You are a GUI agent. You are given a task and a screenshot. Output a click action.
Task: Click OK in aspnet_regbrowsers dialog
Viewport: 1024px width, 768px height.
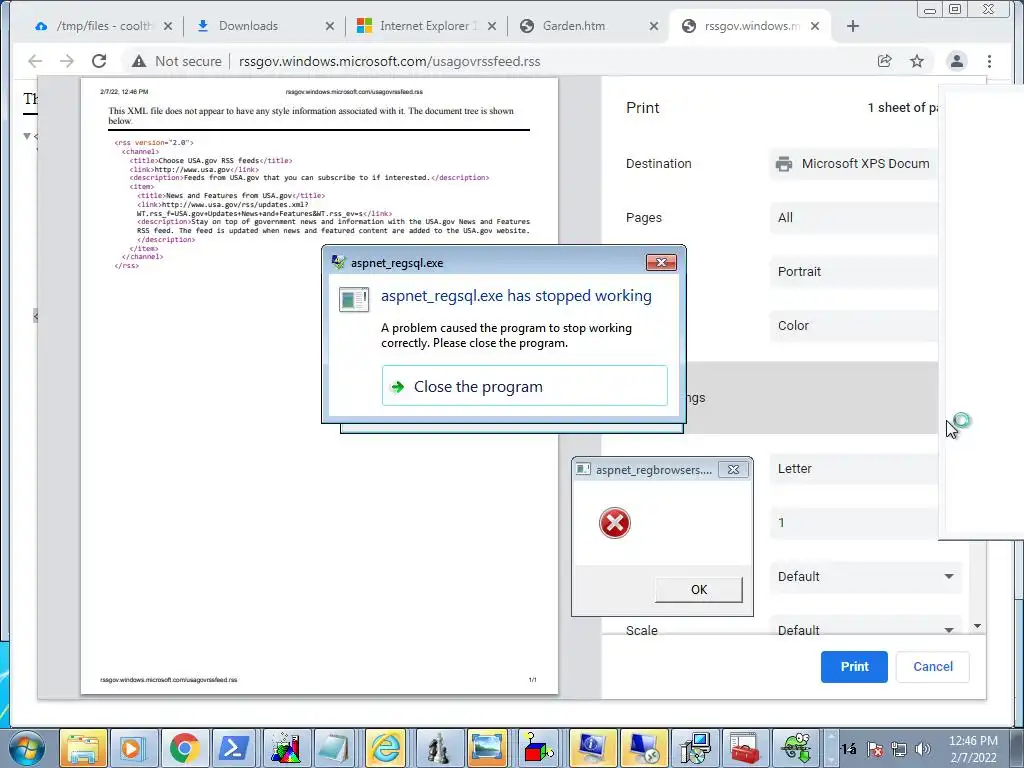coord(698,590)
